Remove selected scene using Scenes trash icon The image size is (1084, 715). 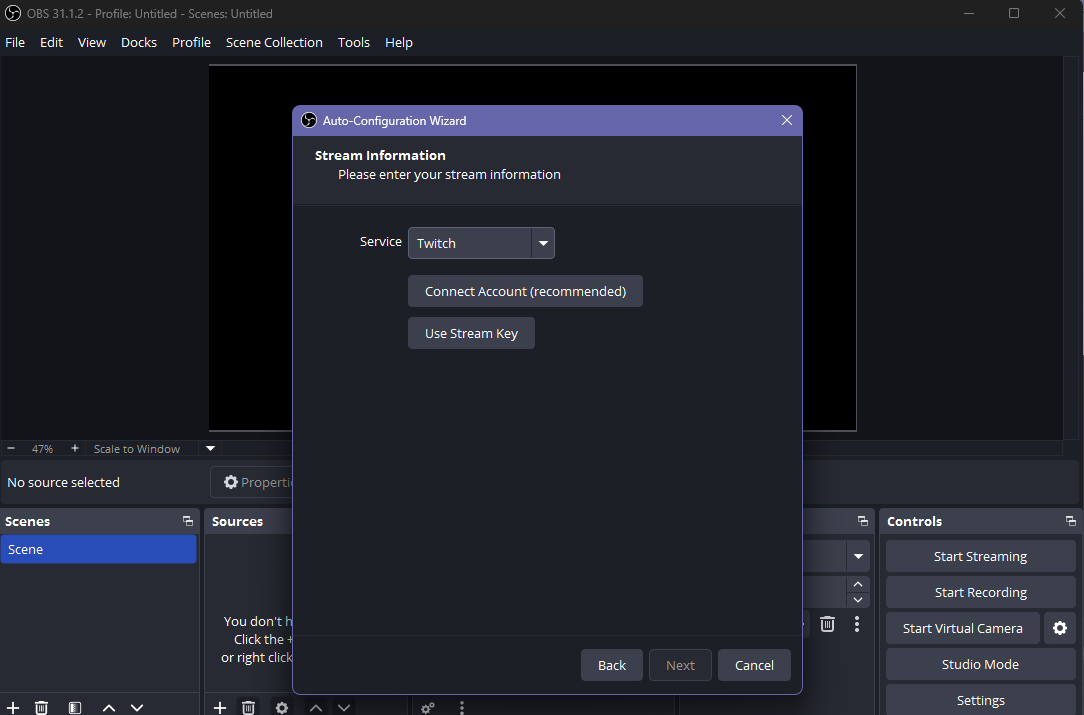[41, 707]
